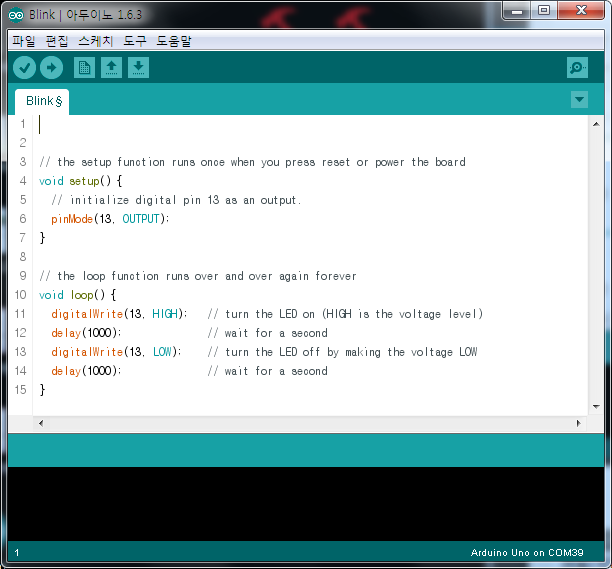Click the pinMode(13, OUTPUT) line
The height and width of the screenshot is (569, 612).
click(x=110, y=219)
